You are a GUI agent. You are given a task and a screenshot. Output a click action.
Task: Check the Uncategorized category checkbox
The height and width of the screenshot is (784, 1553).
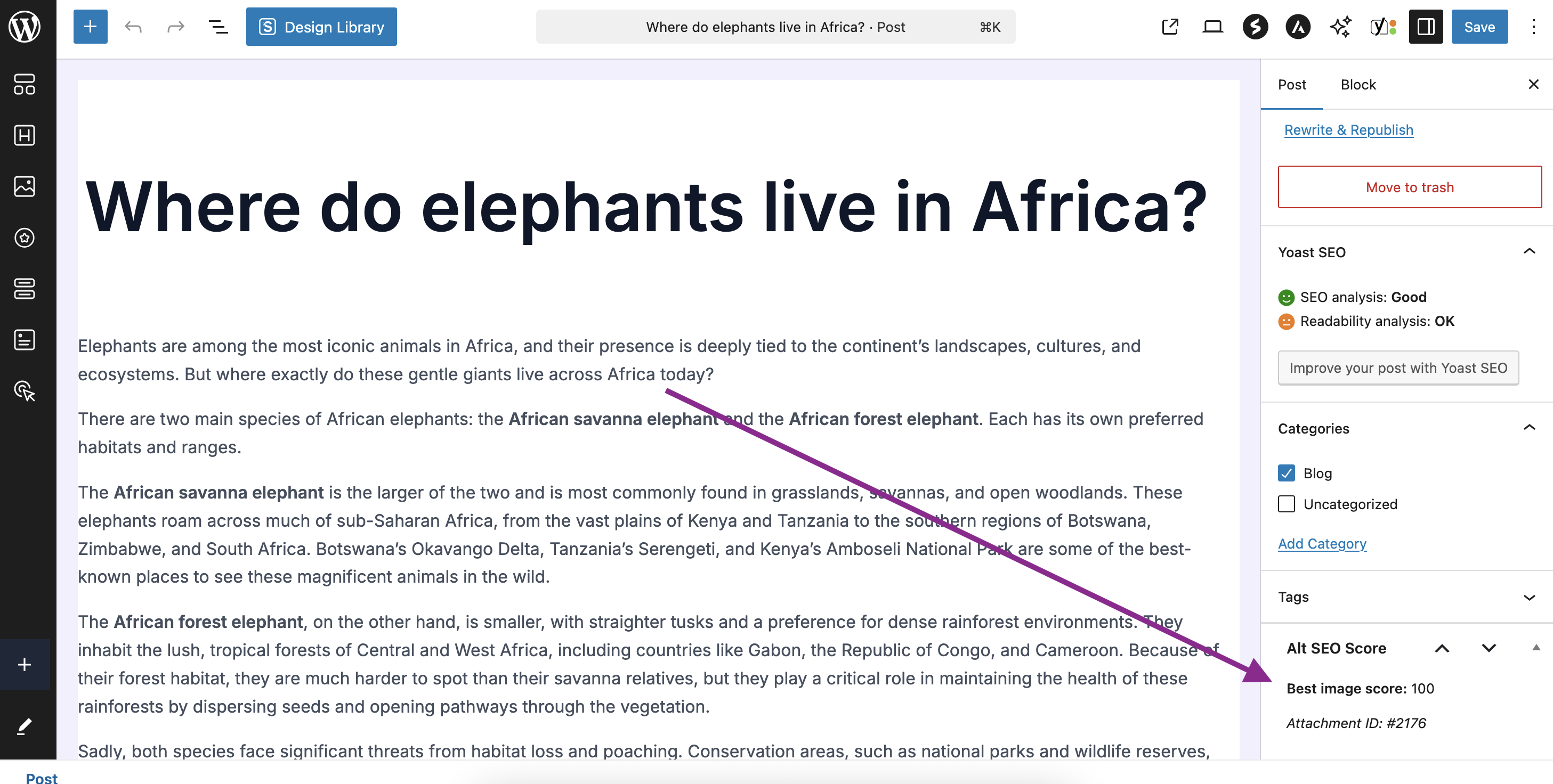[x=1286, y=504]
